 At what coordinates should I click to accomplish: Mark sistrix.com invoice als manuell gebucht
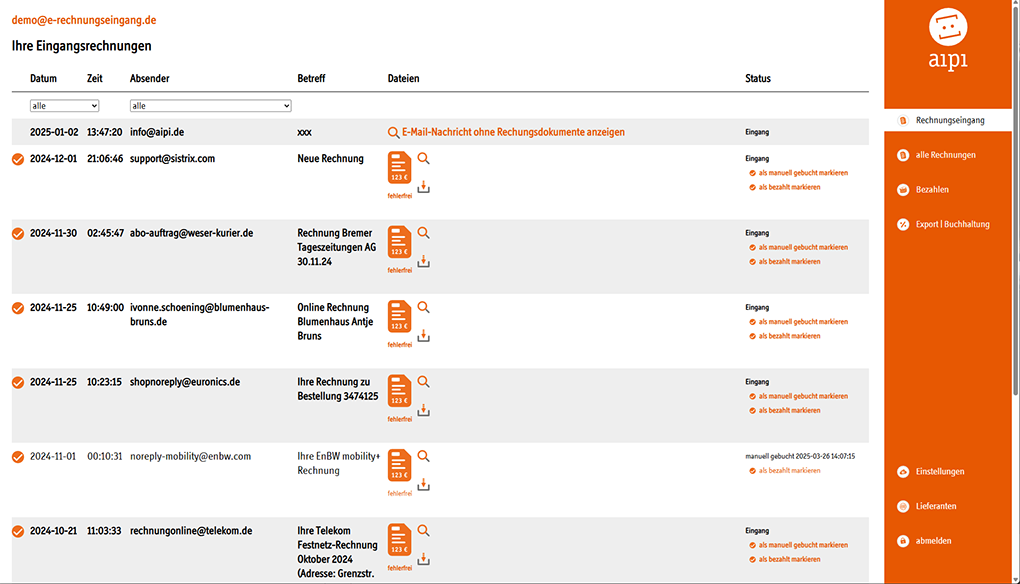[803, 173]
